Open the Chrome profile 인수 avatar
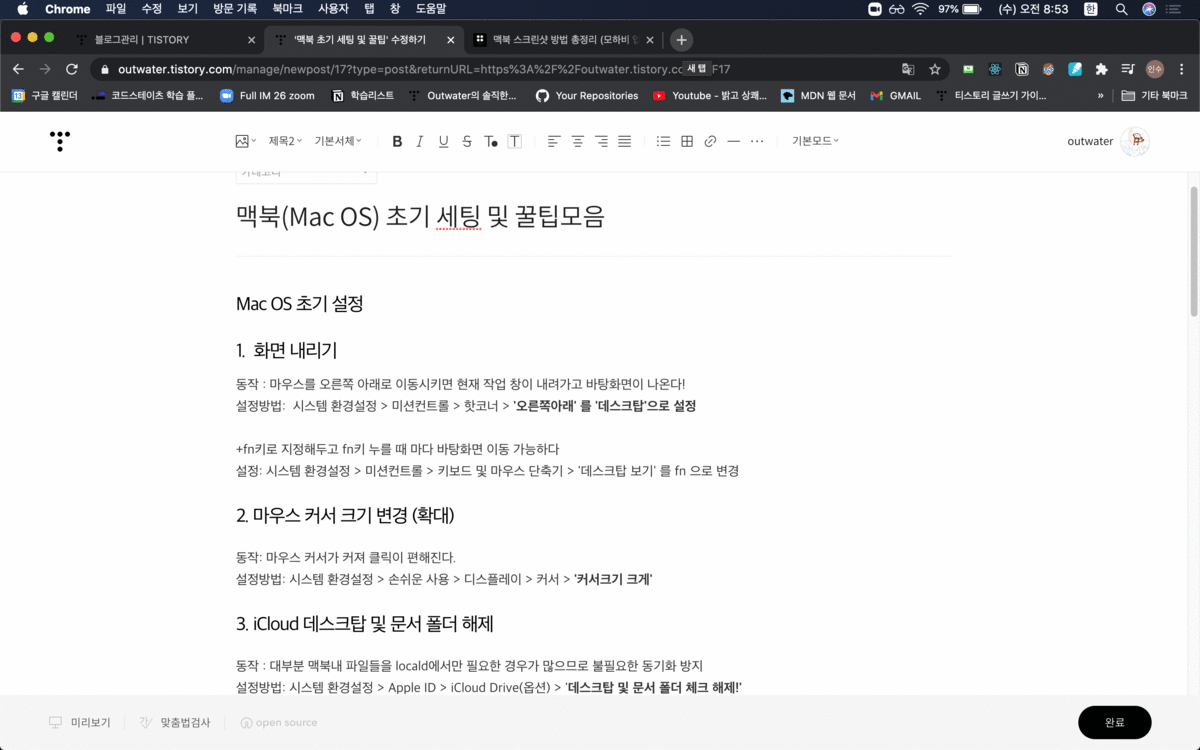 pos(1155,69)
